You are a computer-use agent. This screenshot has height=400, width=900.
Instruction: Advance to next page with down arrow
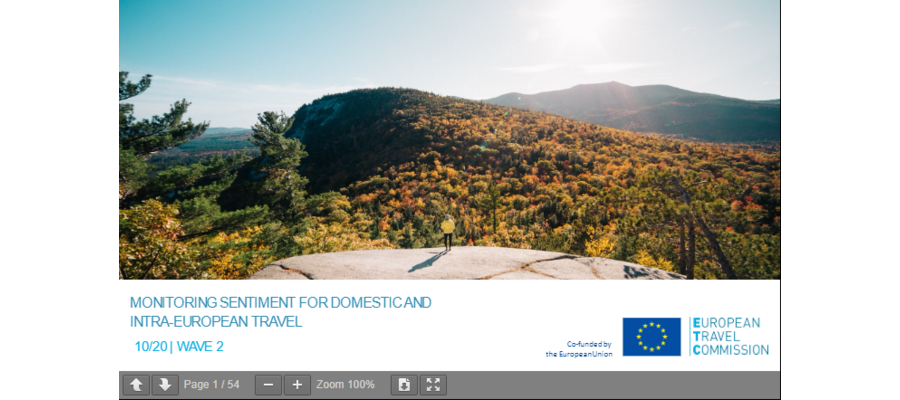pos(165,385)
